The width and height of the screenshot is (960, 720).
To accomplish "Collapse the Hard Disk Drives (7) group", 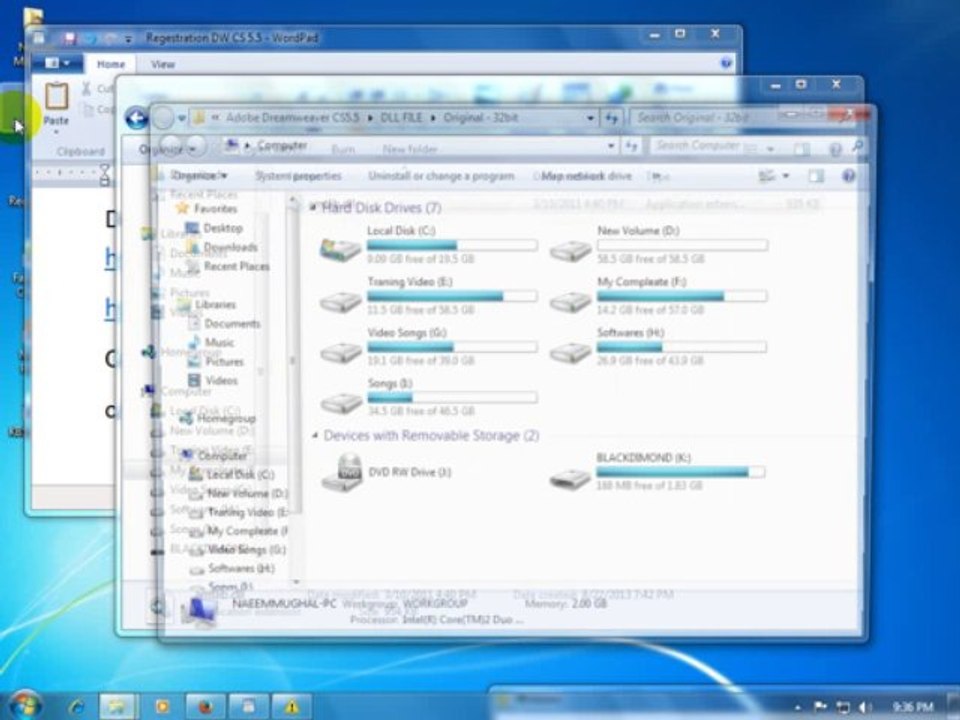I will [313, 208].
